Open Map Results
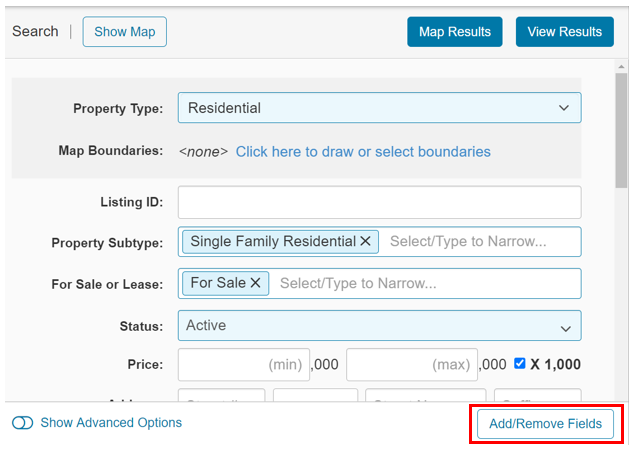 pos(455,32)
